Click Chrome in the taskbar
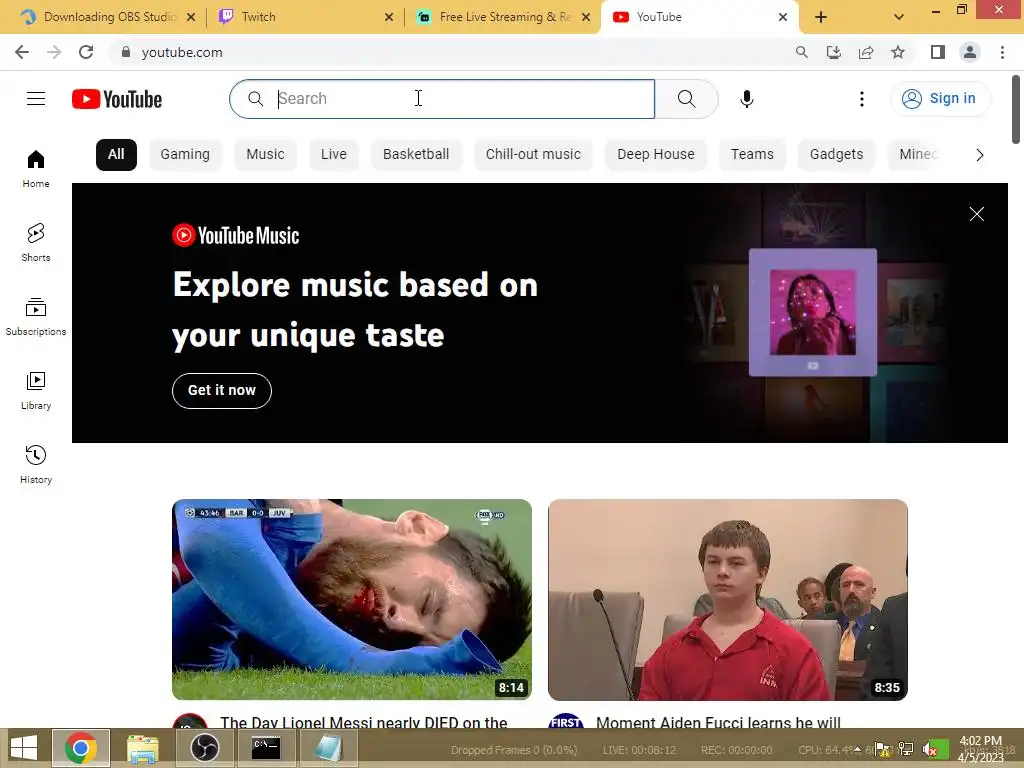The height and width of the screenshot is (768, 1024). [81, 748]
